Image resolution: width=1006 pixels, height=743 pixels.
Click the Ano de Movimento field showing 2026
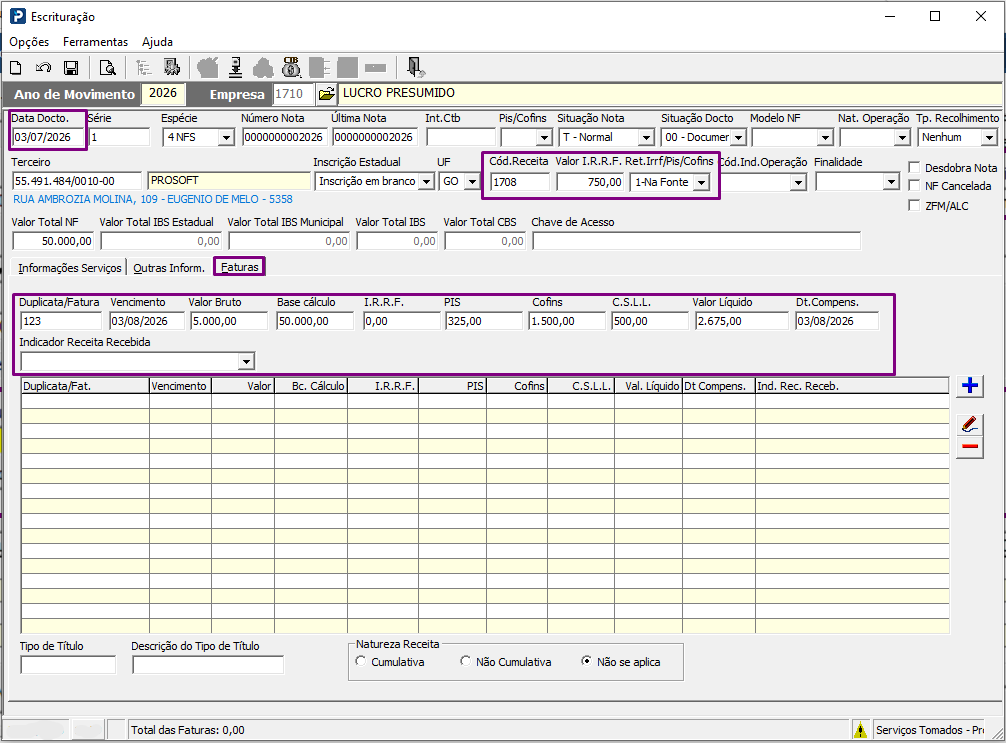point(163,94)
